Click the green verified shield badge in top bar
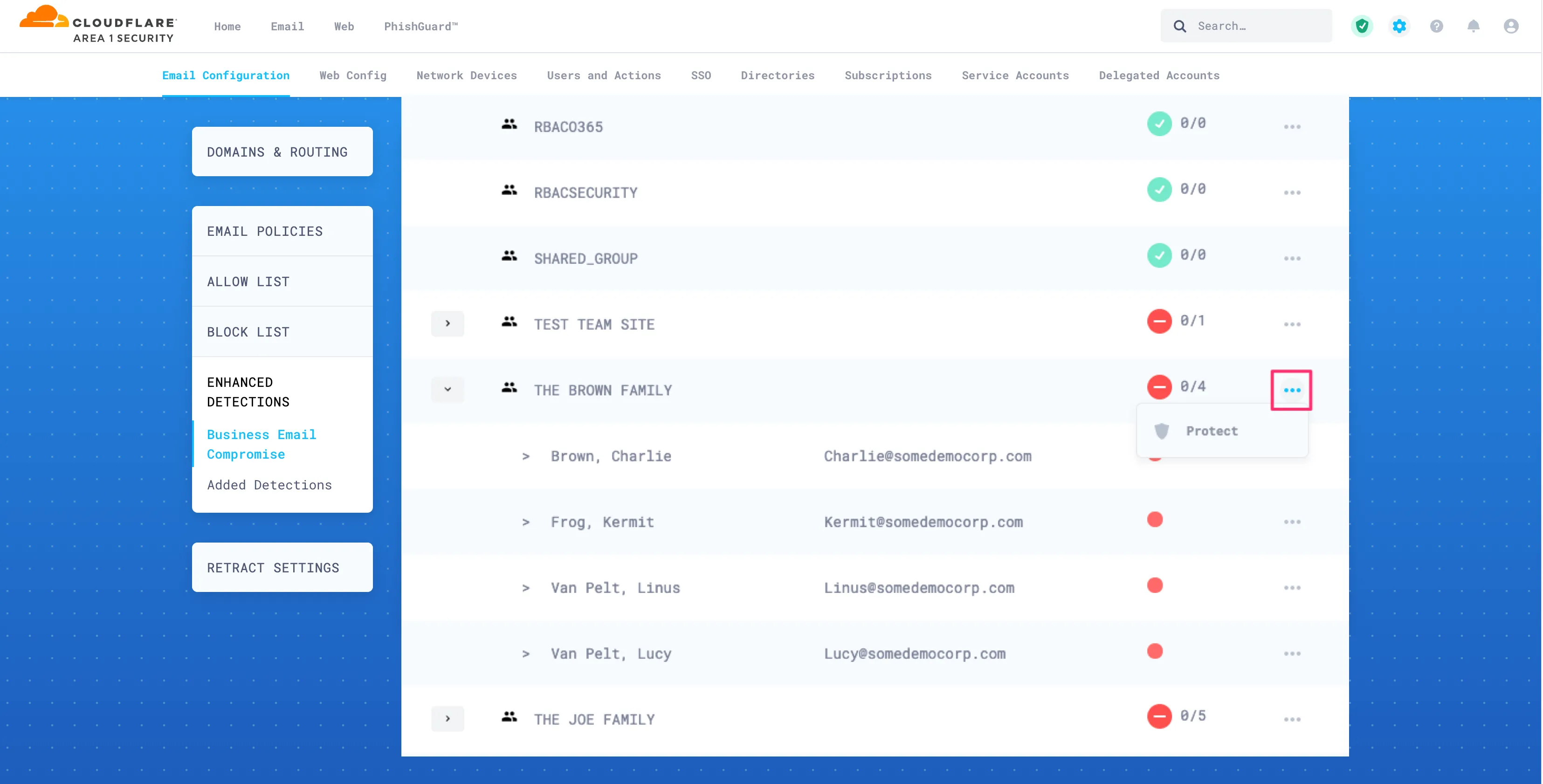Image resolution: width=1543 pixels, height=784 pixels. coord(1362,26)
